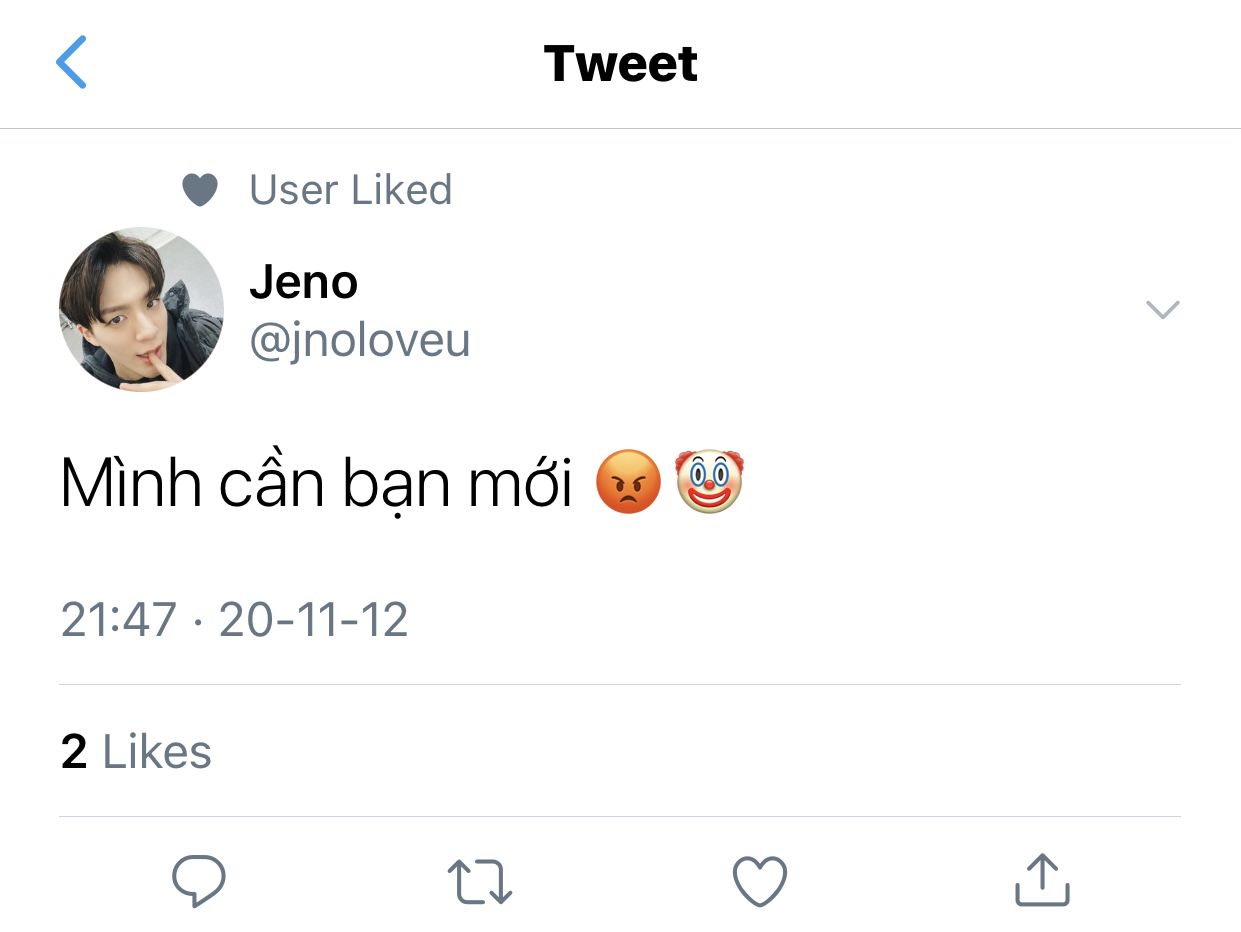1241x932 pixels.
Task: Retweet this tweet via the arrows icon
Action: [480, 882]
